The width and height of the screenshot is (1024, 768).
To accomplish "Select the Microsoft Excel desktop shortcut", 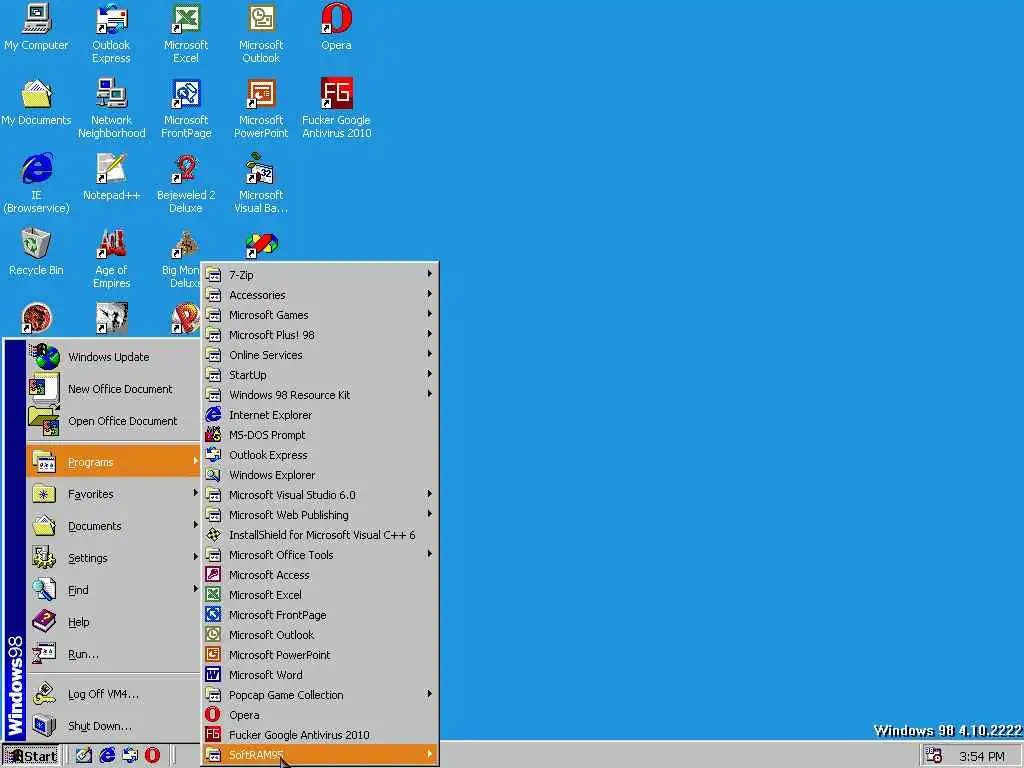I will coord(186,34).
